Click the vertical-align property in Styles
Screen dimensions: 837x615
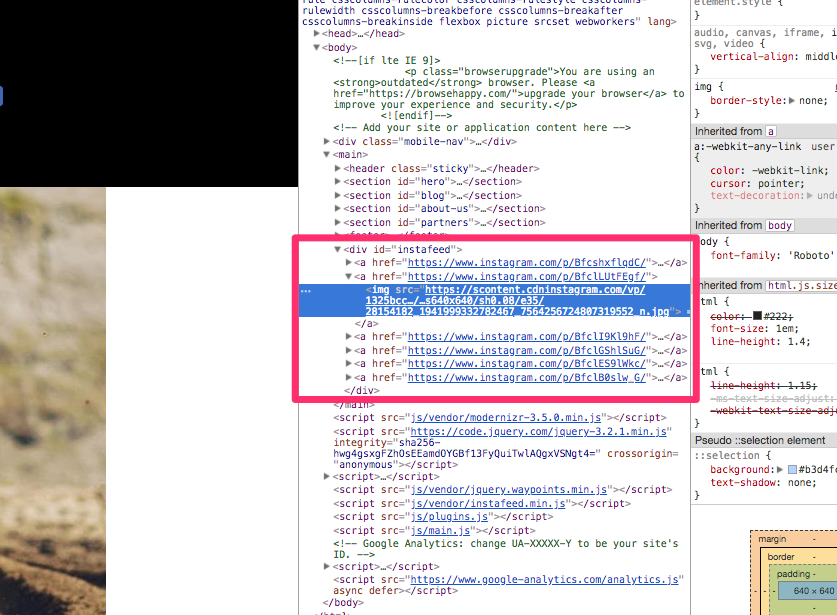click(x=751, y=57)
